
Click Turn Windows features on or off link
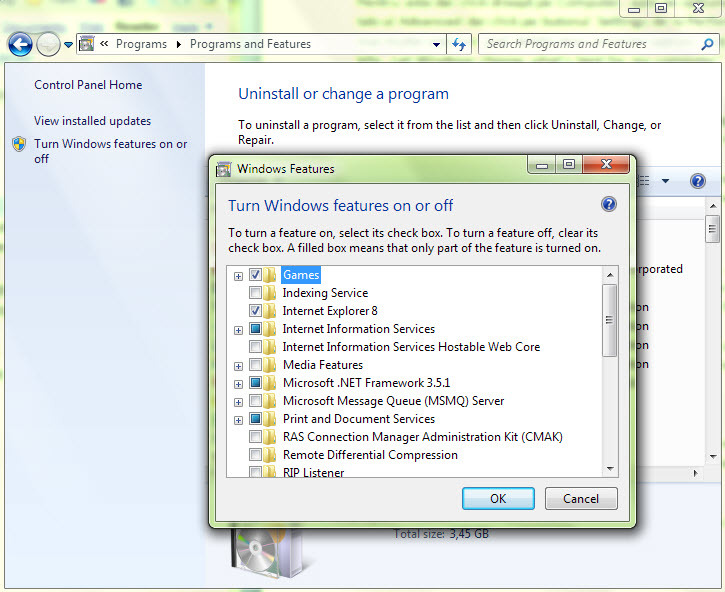[111, 151]
